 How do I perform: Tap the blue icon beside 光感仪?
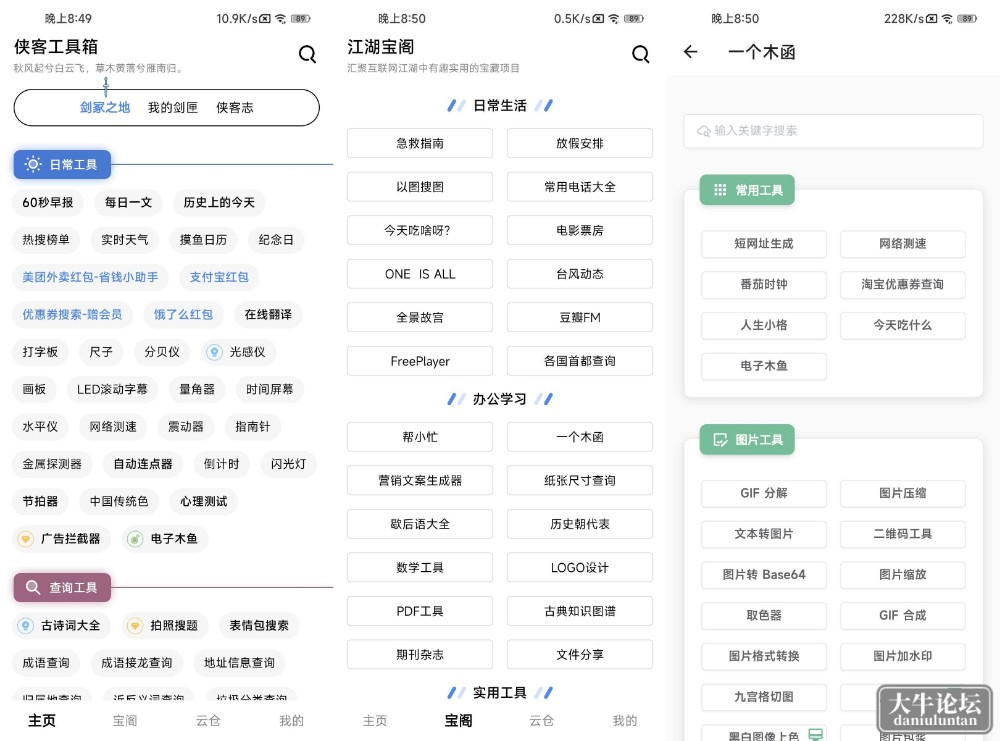coord(214,352)
